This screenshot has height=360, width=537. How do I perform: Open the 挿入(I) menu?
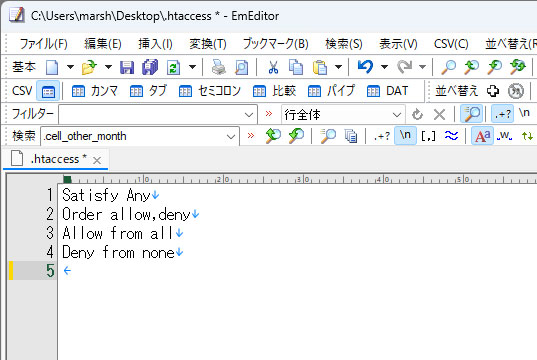tap(155, 44)
